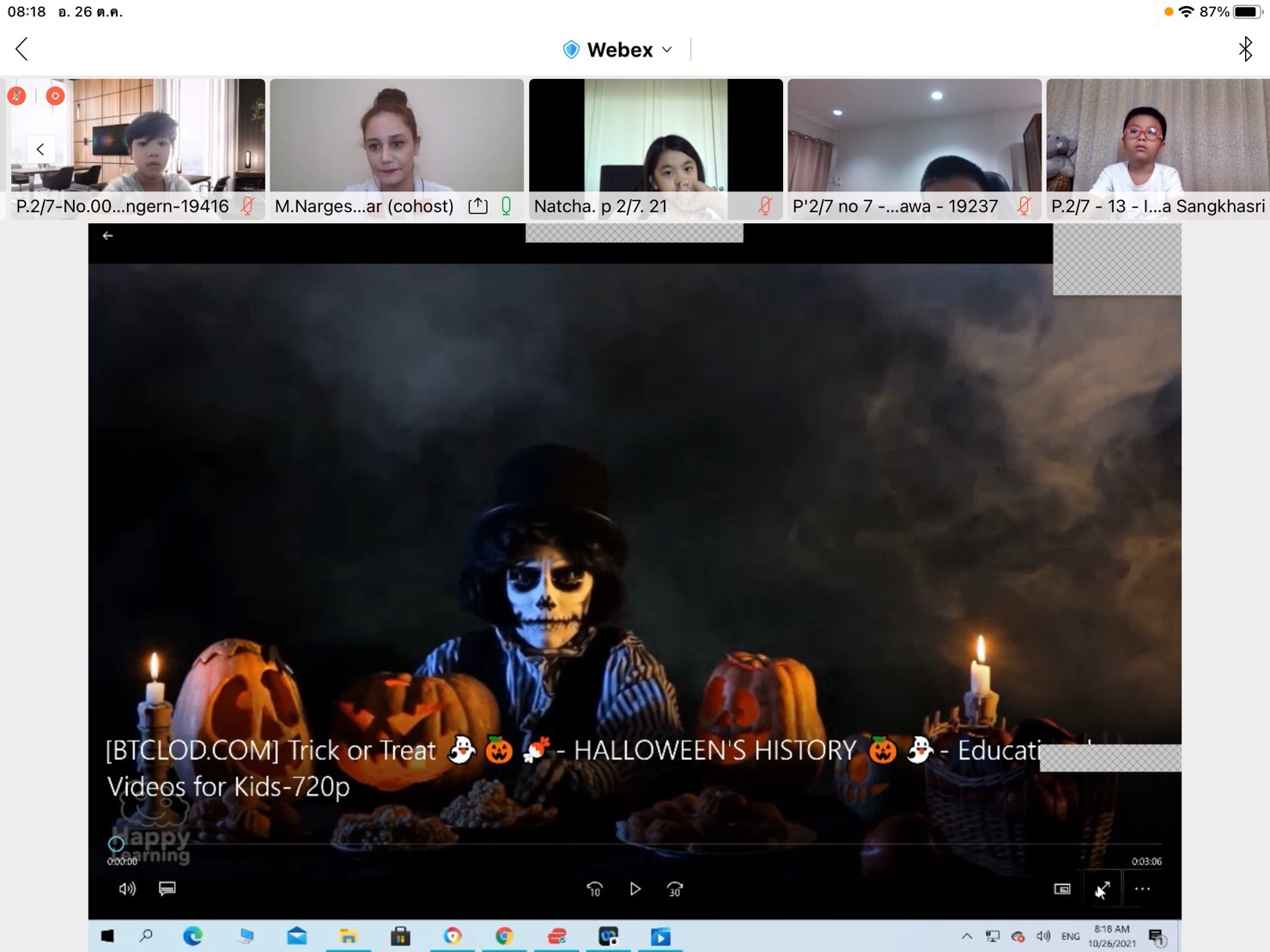Click the video seek bar handle
The width and height of the screenshot is (1270, 952).
116,844
